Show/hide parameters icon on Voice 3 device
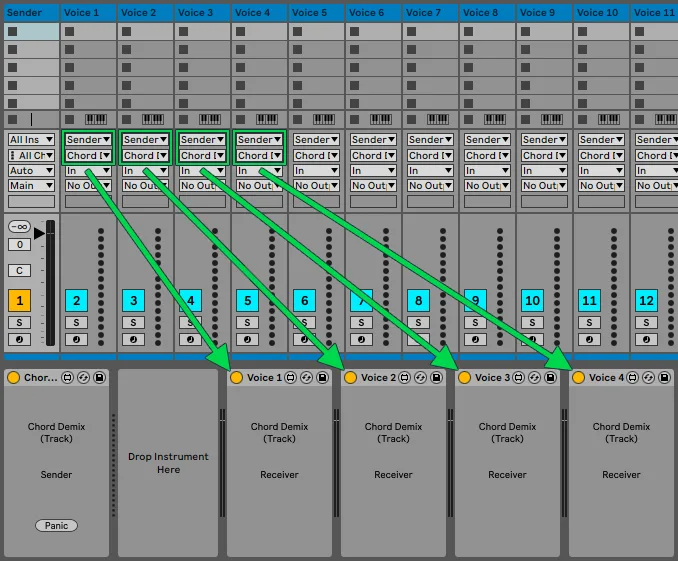 click(x=518, y=378)
